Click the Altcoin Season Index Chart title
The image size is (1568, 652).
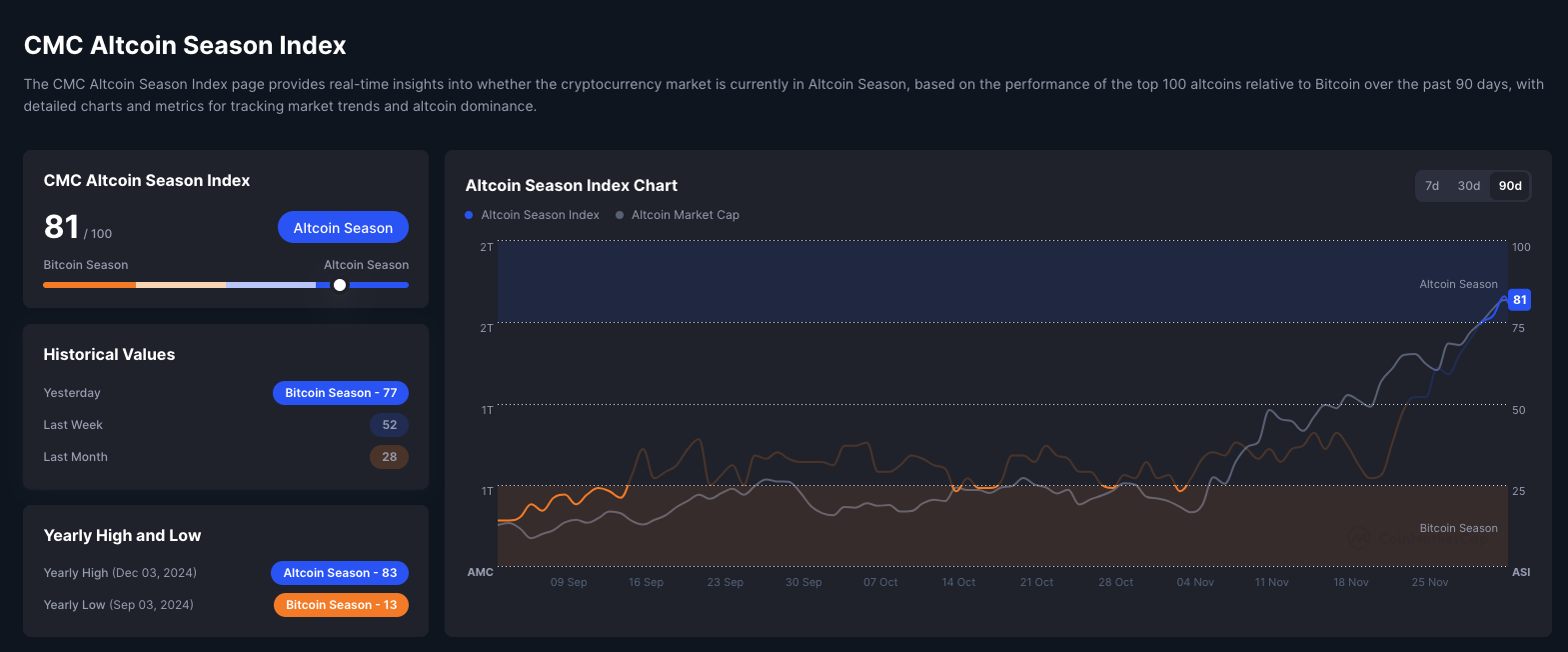571,186
